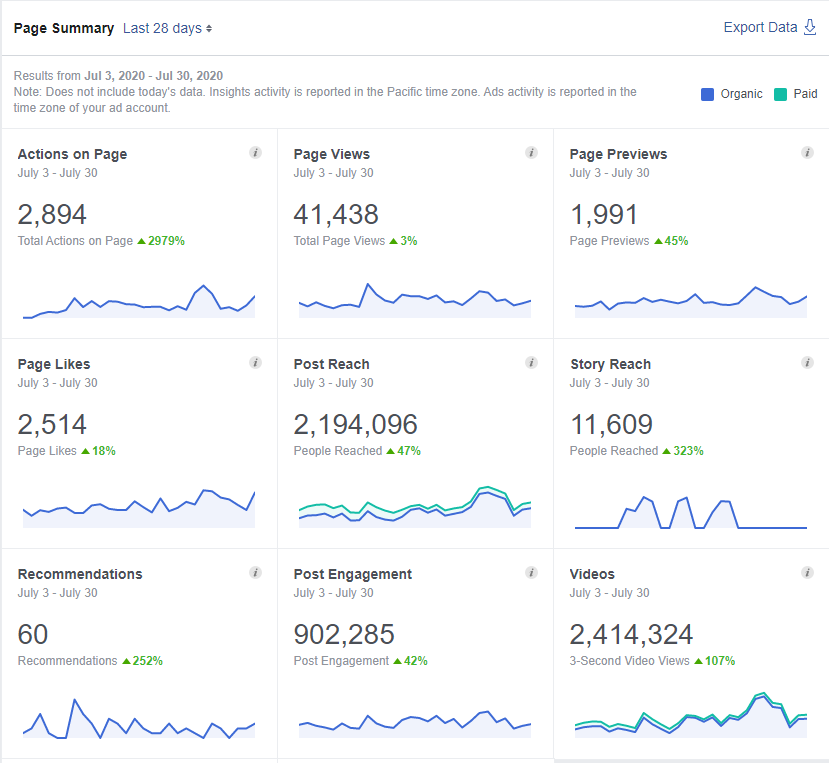Click the blue Organic legend swatch

pyautogui.click(x=708, y=94)
